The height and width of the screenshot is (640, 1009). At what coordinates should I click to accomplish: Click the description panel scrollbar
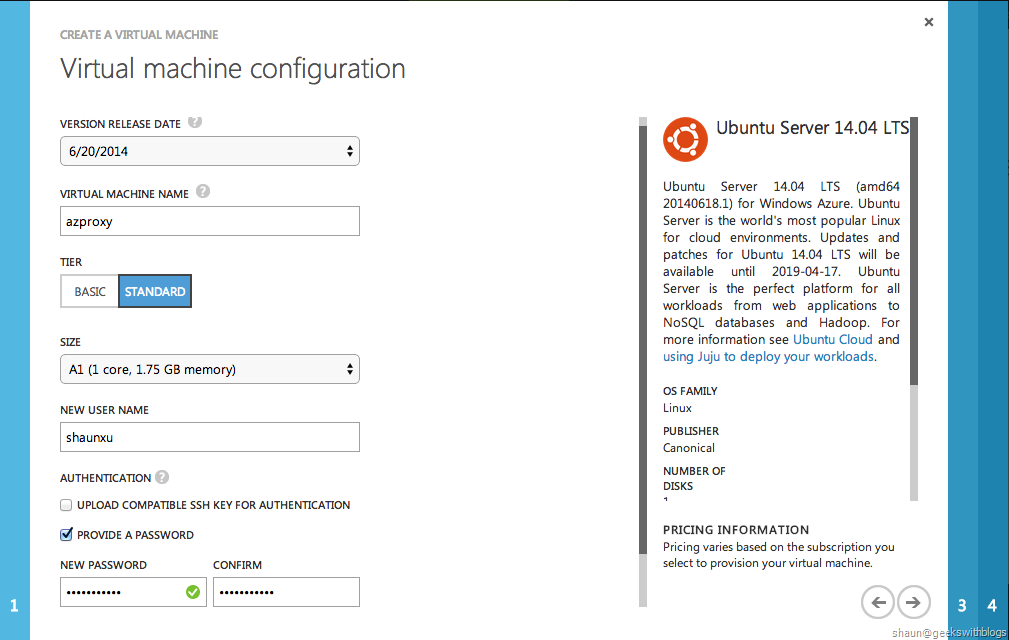click(913, 250)
